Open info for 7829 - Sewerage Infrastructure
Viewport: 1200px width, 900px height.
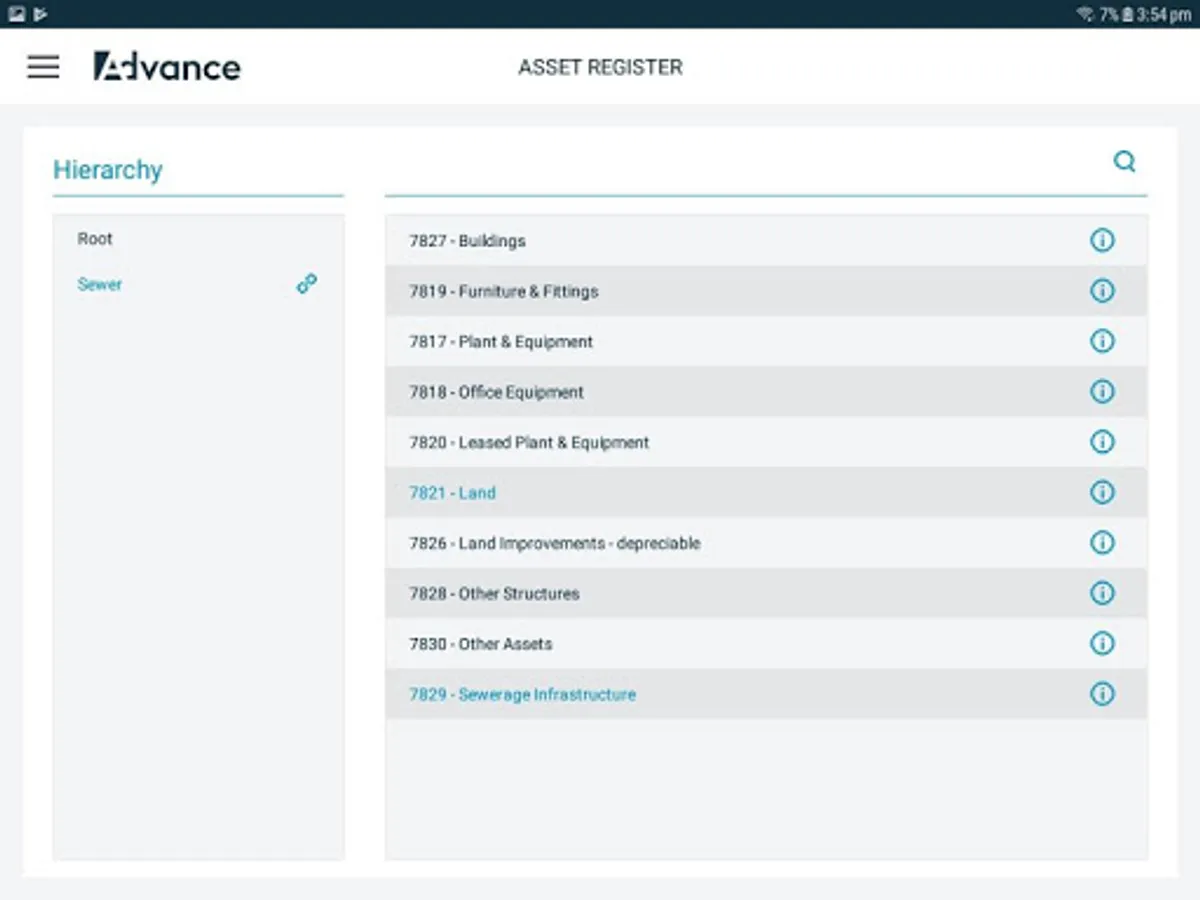coord(1102,694)
